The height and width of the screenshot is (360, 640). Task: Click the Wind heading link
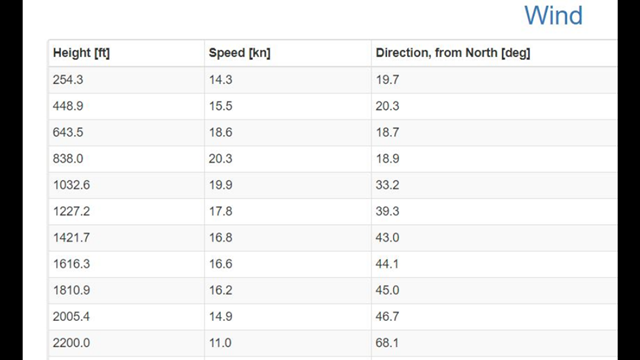click(553, 16)
